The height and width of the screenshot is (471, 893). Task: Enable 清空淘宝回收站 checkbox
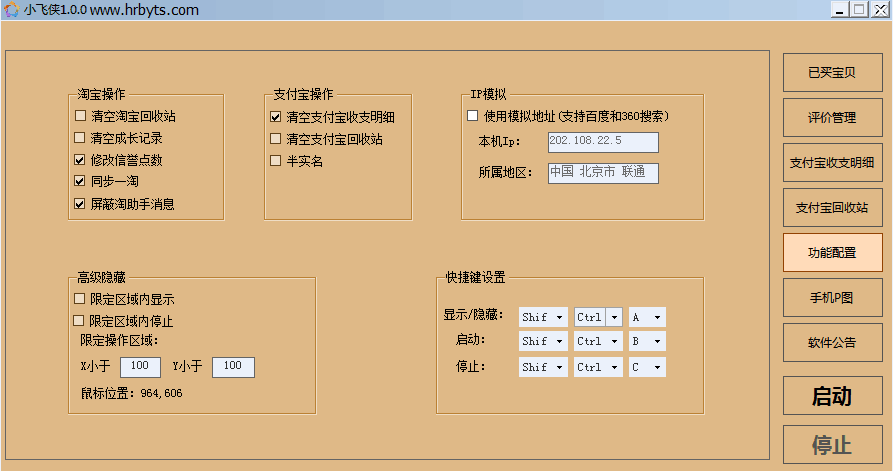[x=80, y=116]
